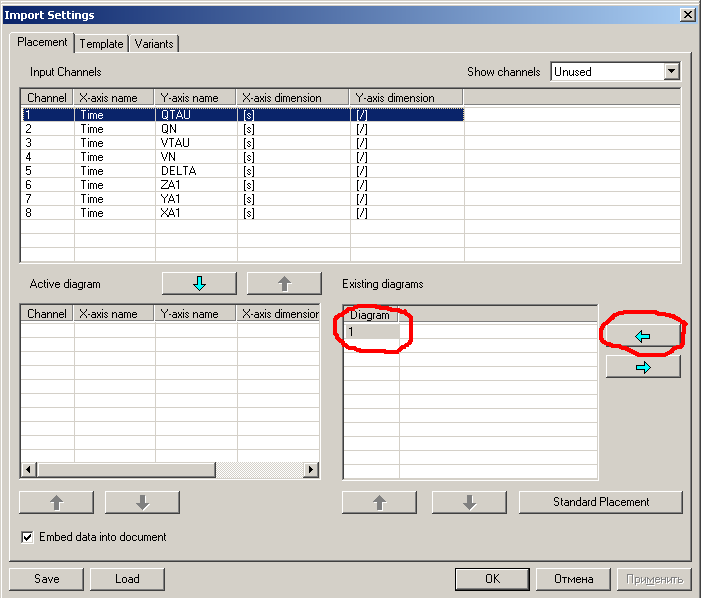This screenshot has width=701, height=598.
Task: Click the cyan left arrow next to Existing diagrams
Action: tap(643, 336)
